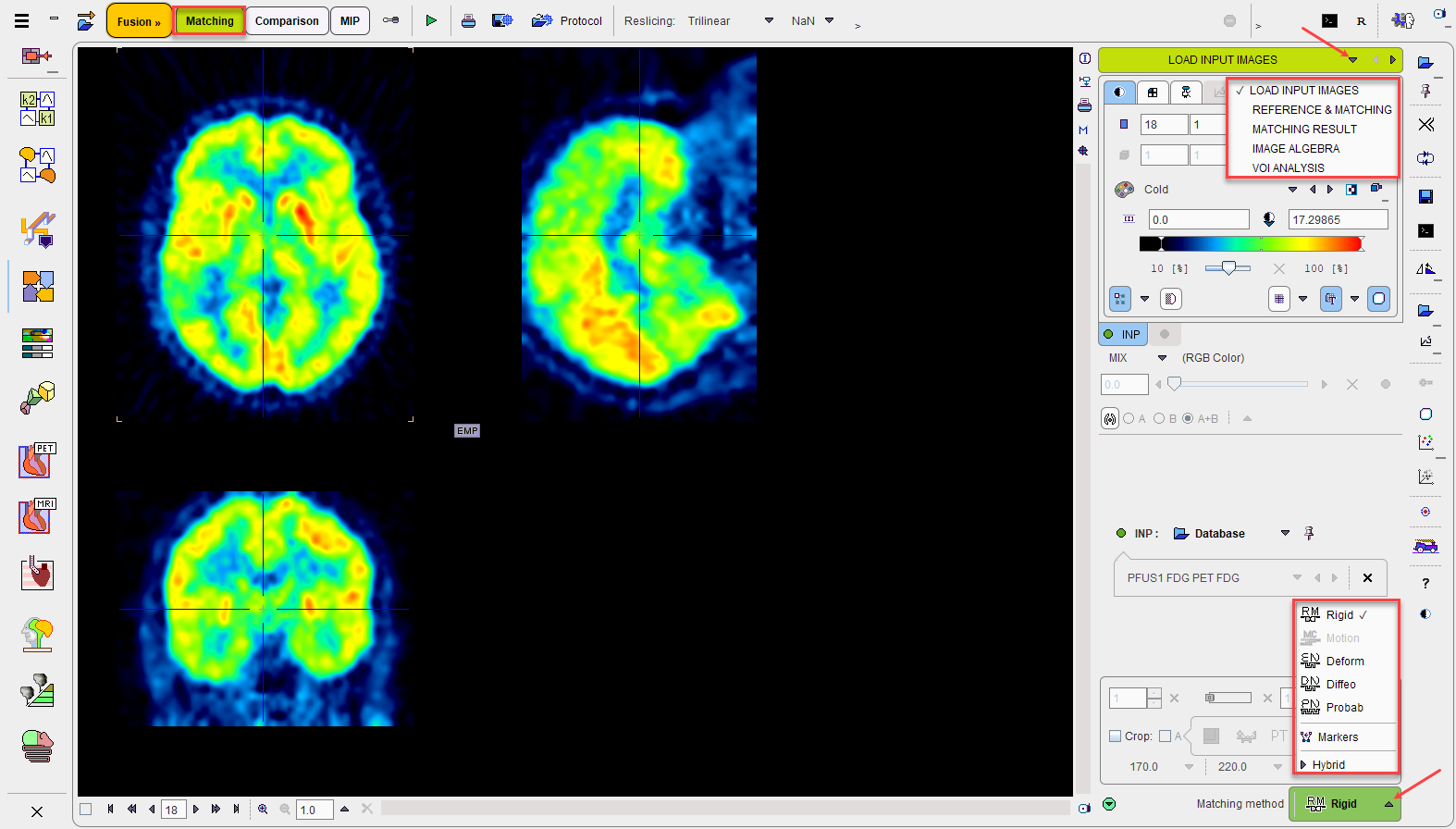Image resolution: width=1456 pixels, height=829 pixels.
Task: Click the rainbow color bar
Action: coord(1252,243)
